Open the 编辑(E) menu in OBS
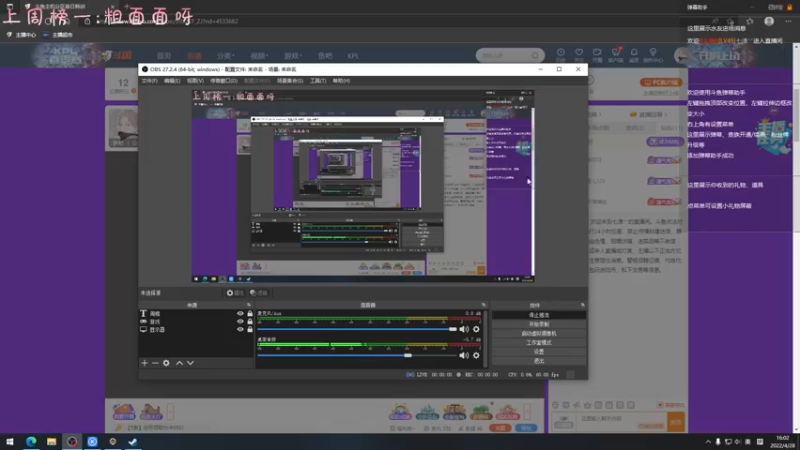Image resolution: width=800 pixels, height=450 pixels. pos(172,81)
